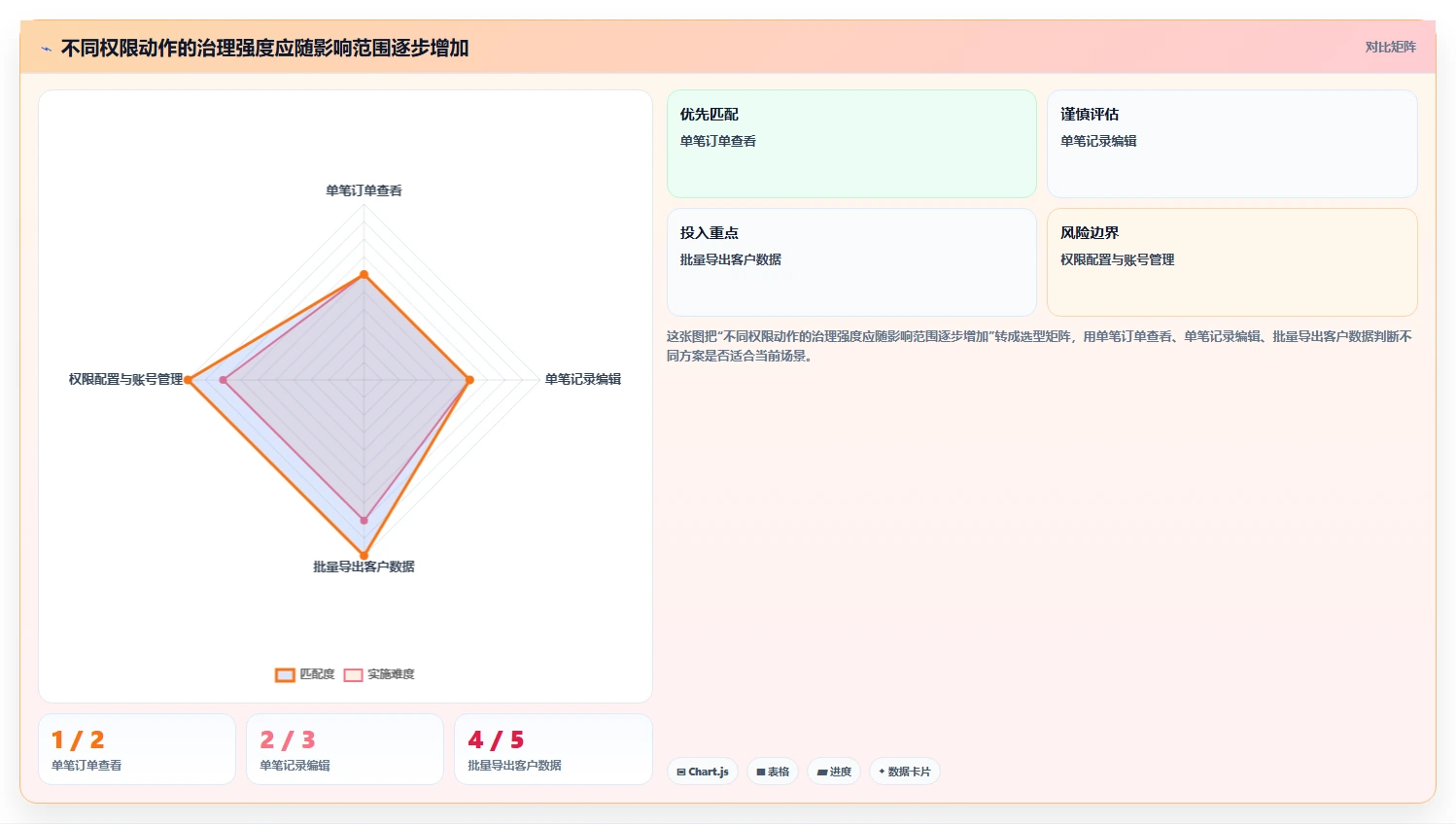The height and width of the screenshot is (824, 1456).
Task: Click the orange data point at 权限配置与账号管理
Action: (x=189, y=380)
